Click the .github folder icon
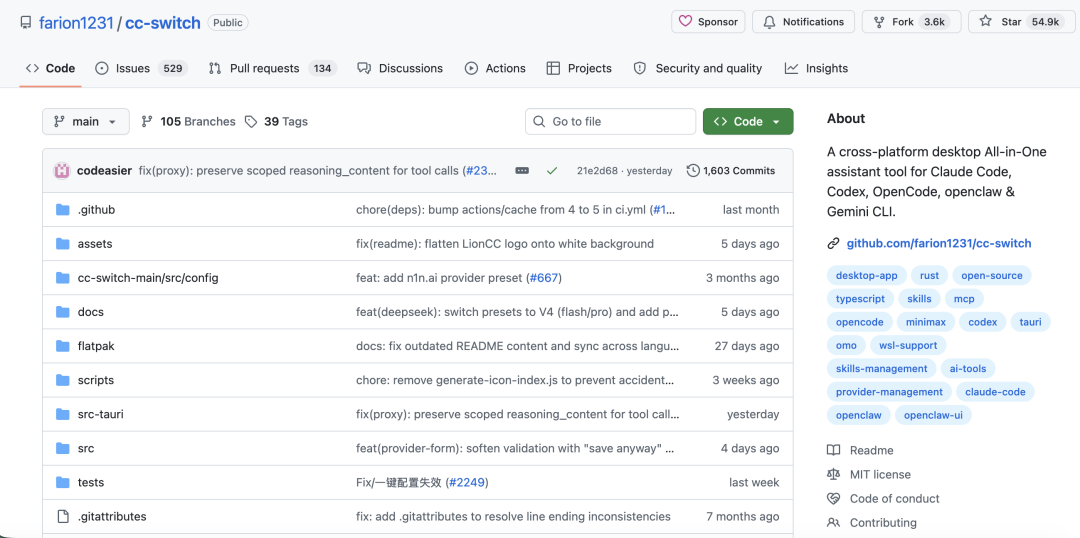The width and height of the screenshot is (1080, 538). coord(63,209)
